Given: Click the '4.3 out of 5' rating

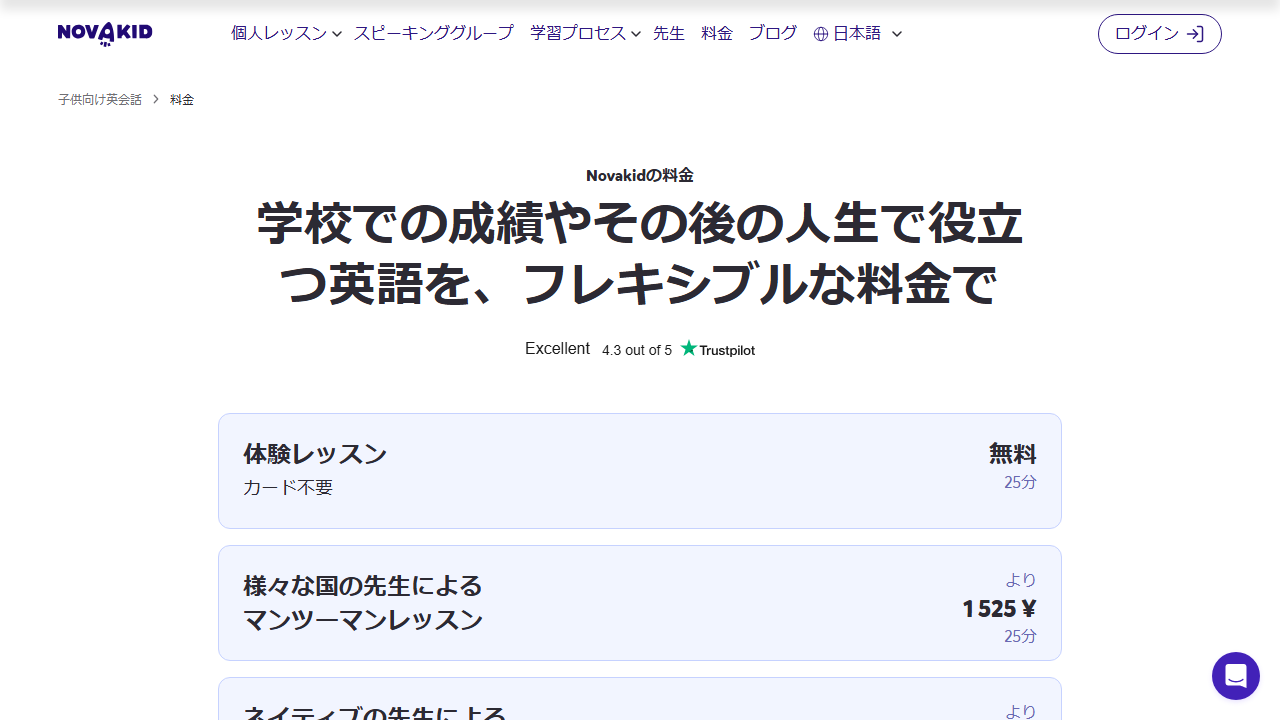Looking at the screenshot, I should (637, 350).
